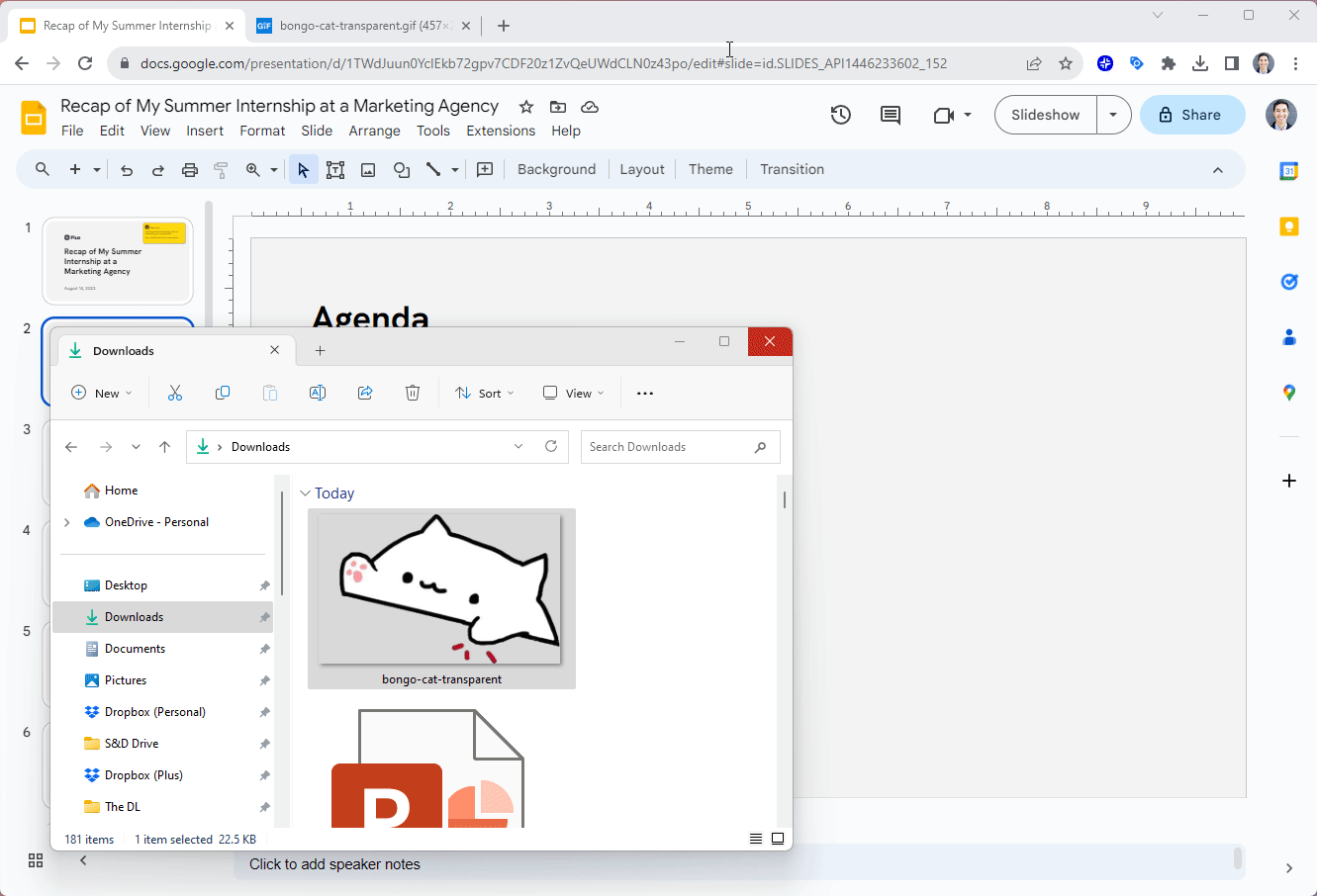The width and height of the screenshot is (1317, 896).
Task: Open Google Keep side panel icon
Action: point(1289,226)
